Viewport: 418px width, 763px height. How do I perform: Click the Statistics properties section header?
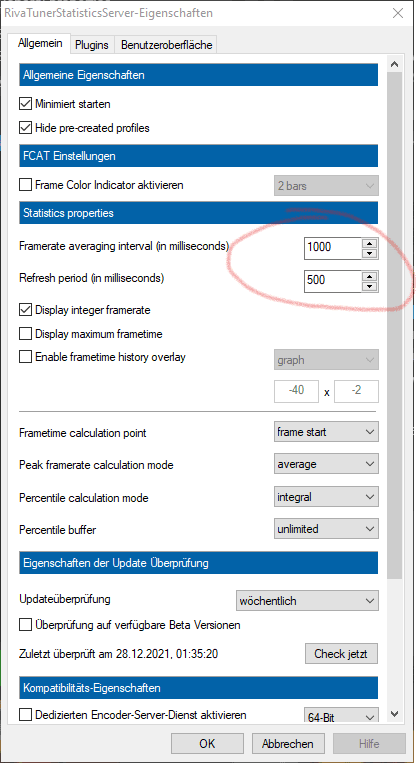pos(199,213)
